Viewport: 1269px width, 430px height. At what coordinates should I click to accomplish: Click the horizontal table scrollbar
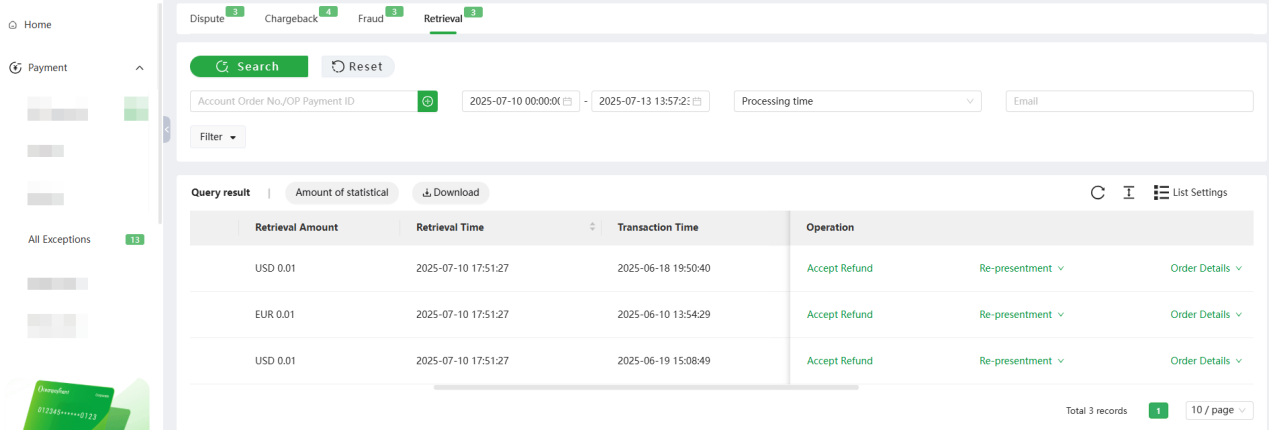click(x=646, y=387)
